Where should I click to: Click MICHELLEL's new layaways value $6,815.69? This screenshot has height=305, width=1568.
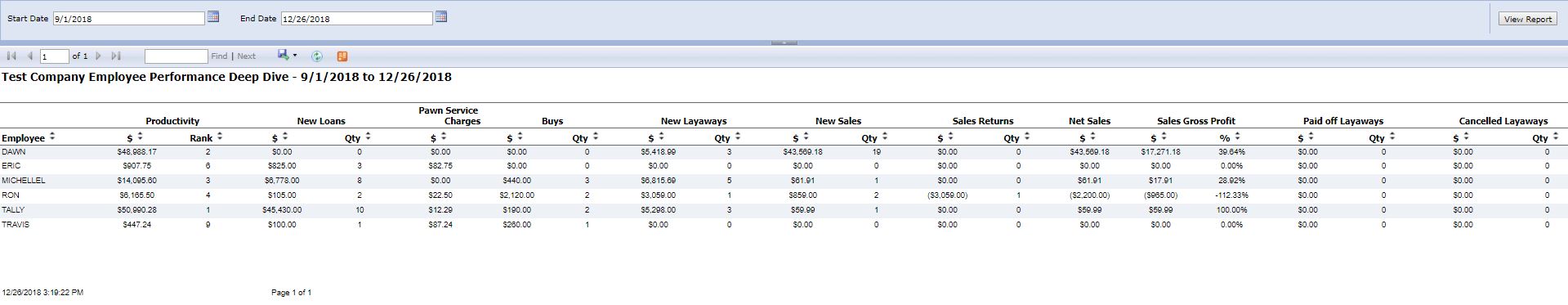pyautogui.click(x=659, y=181)
